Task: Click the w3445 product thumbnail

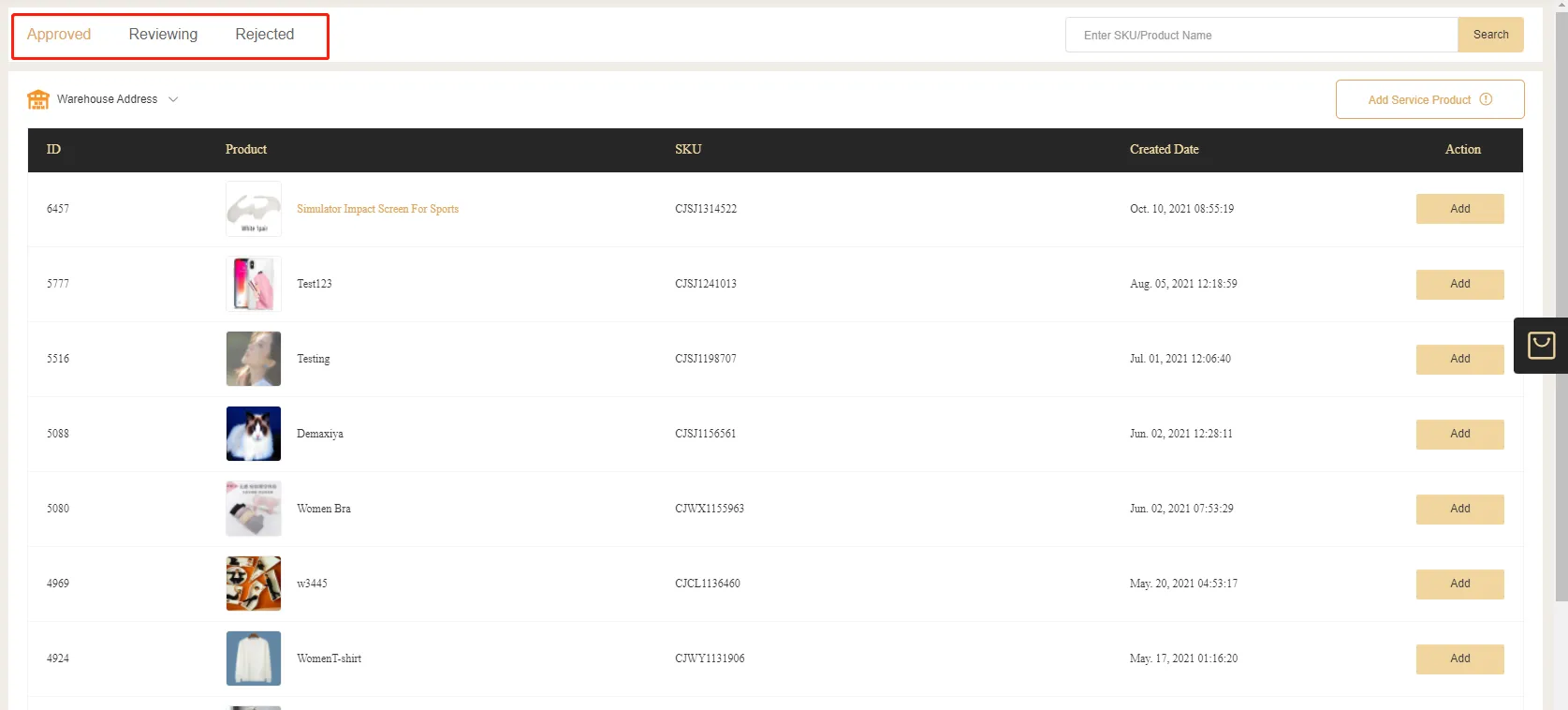Action: click(x=254, y=584)
